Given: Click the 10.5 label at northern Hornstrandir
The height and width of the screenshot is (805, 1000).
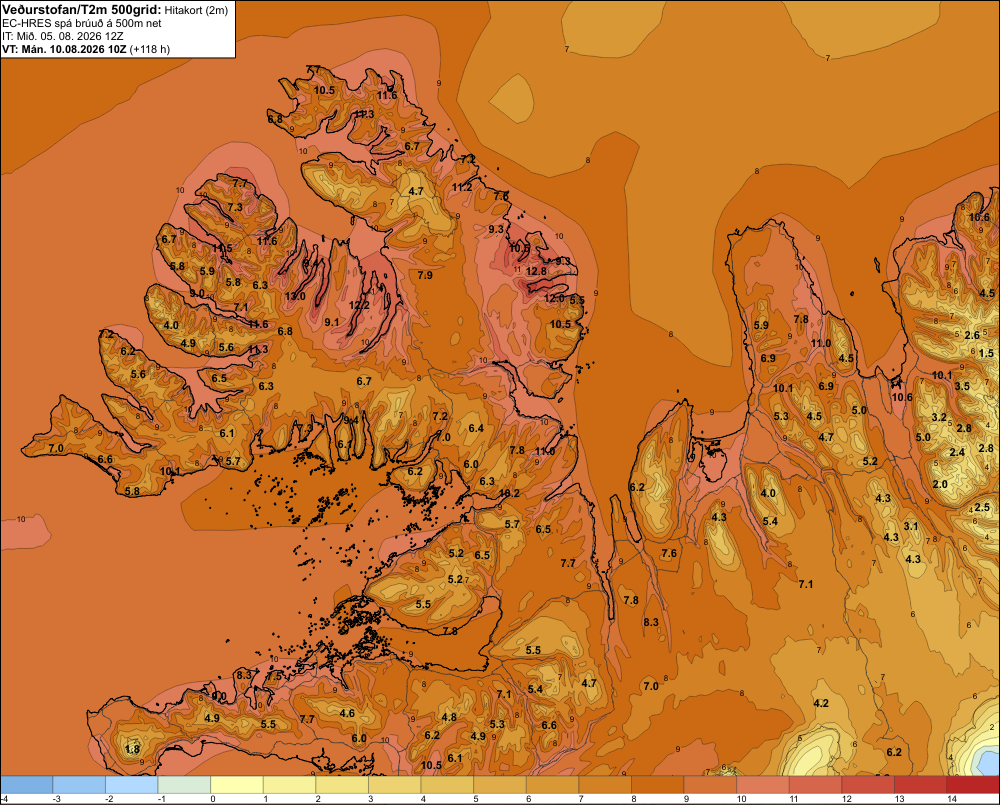Looking at the screenshot, I should tap(324, 90).
